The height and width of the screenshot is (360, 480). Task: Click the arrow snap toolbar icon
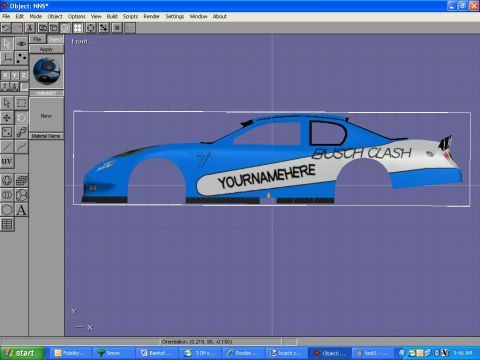(104, 28)
